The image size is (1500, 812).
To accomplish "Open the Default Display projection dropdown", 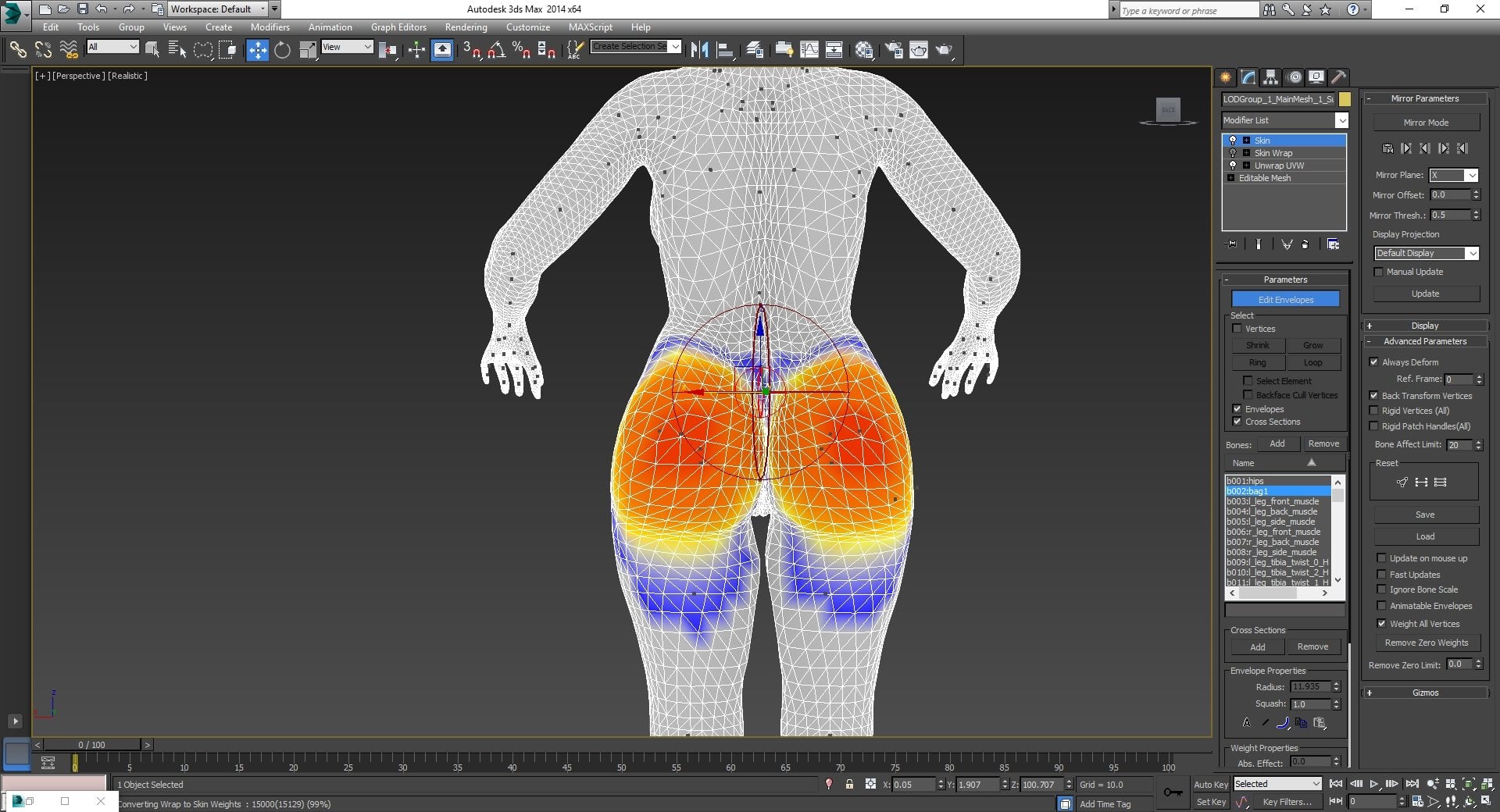I will click(x=1427, y=253).
